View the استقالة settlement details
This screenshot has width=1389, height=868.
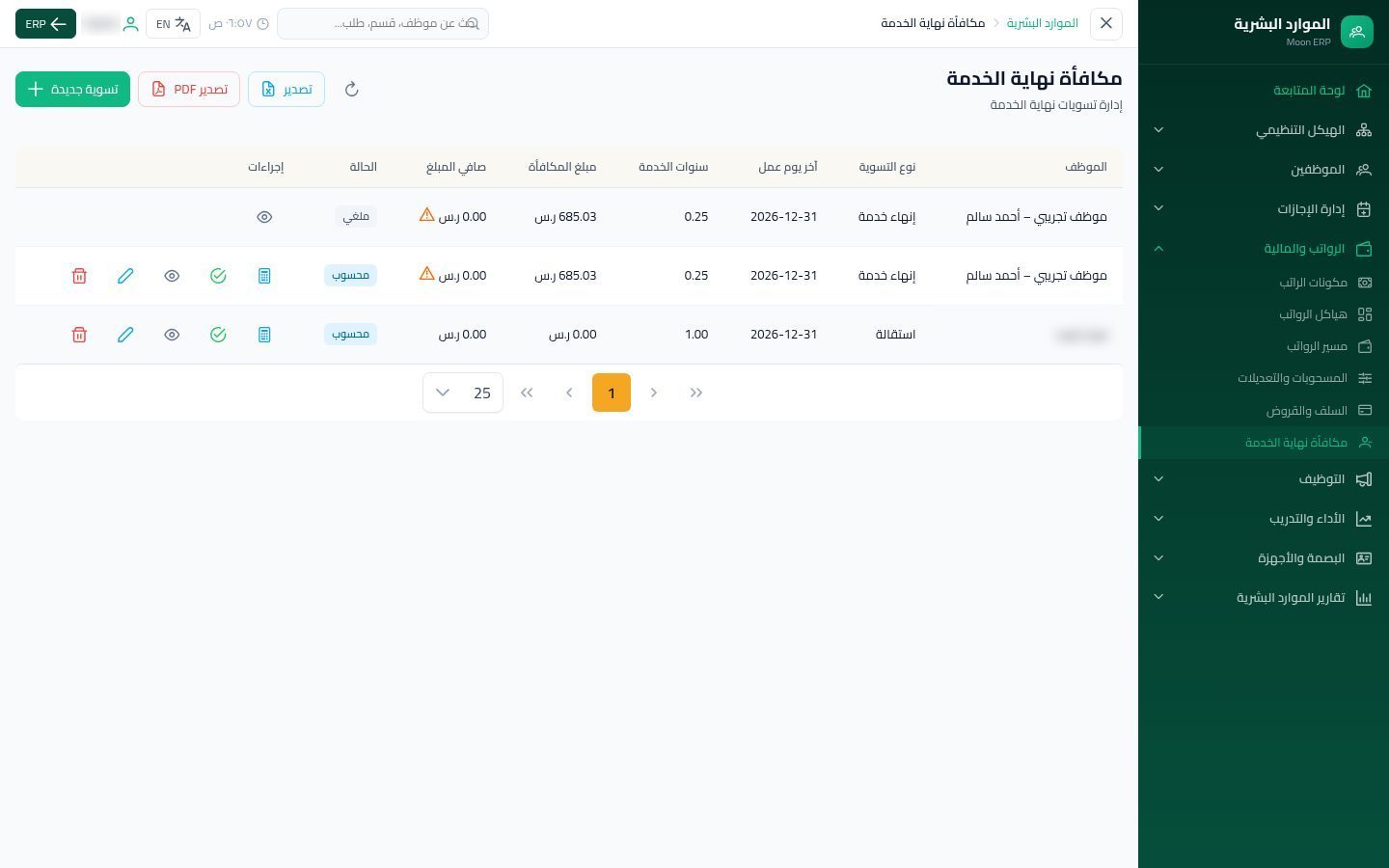tap(172, 335)
